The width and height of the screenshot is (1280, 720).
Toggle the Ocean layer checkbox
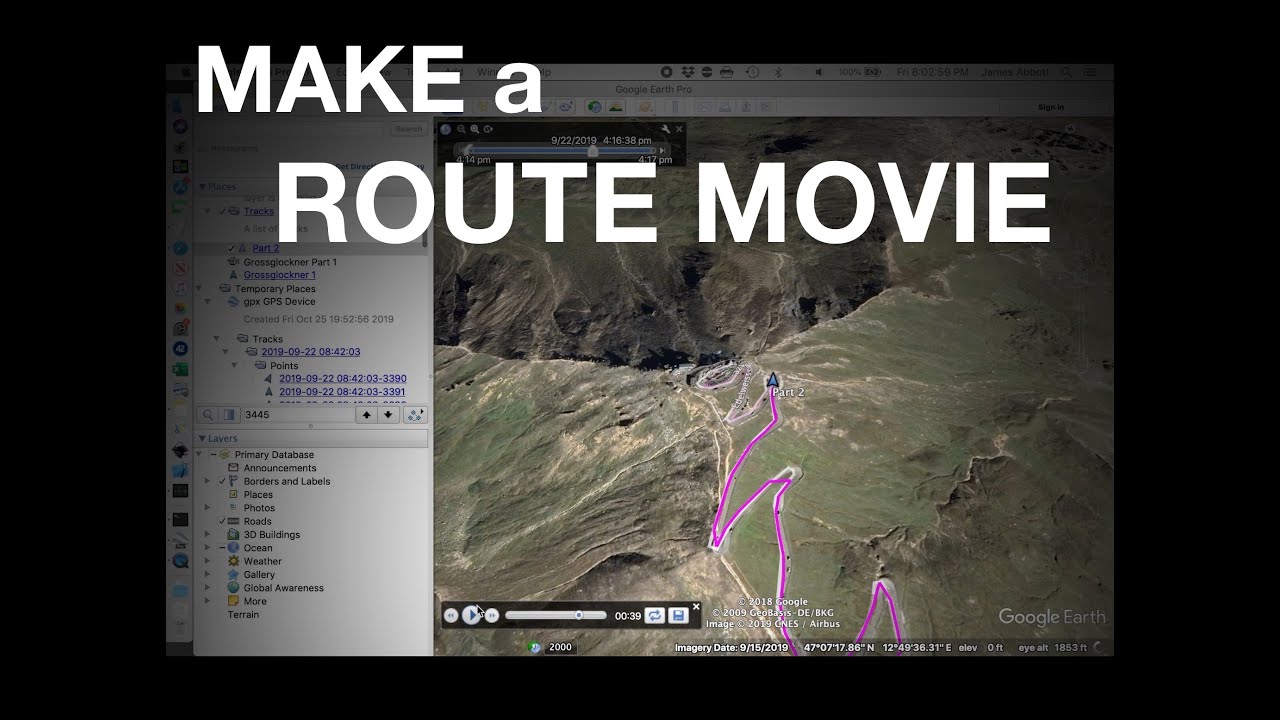click(x=222, y=548)
